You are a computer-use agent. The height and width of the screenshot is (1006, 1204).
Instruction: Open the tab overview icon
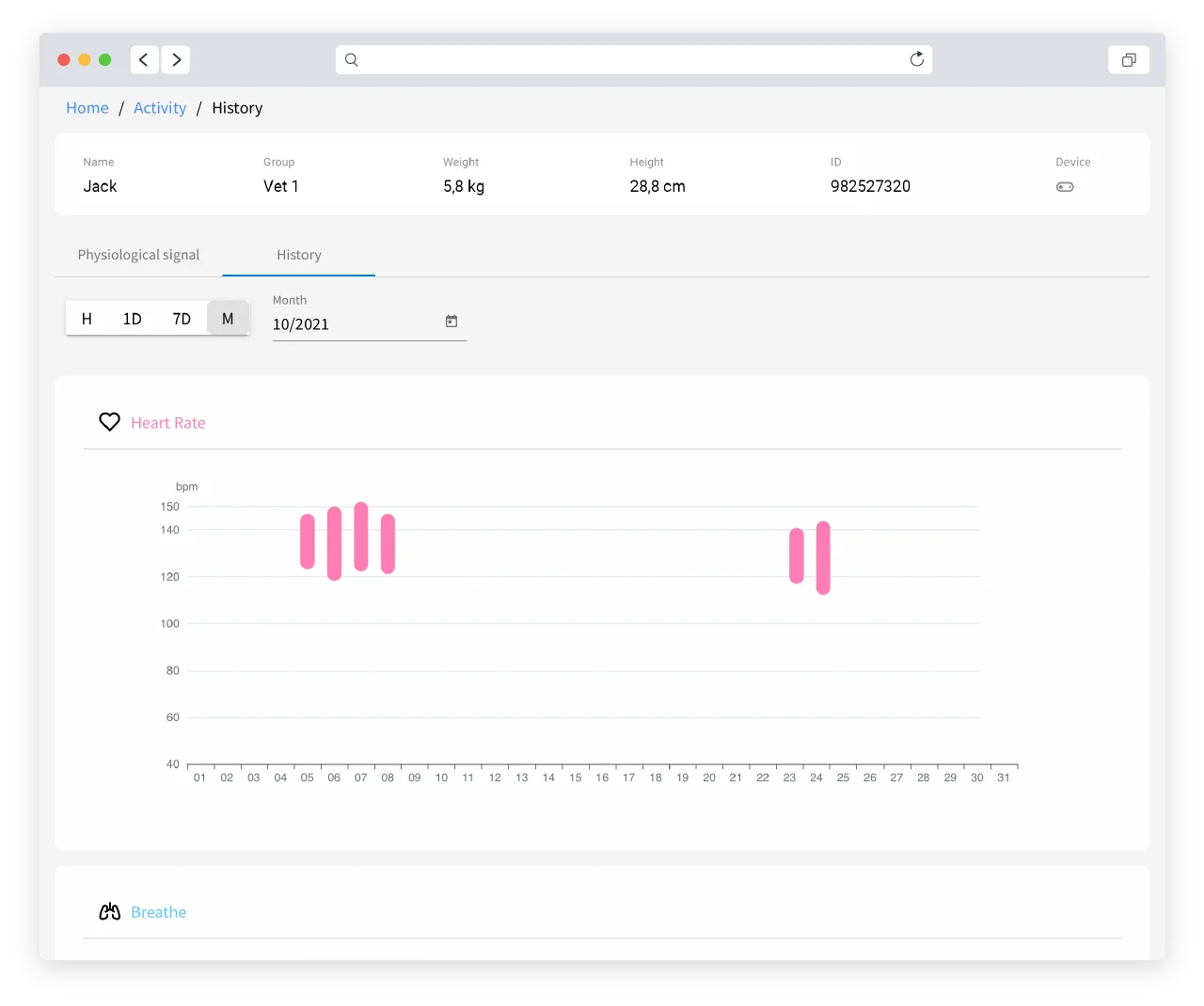1129,59
